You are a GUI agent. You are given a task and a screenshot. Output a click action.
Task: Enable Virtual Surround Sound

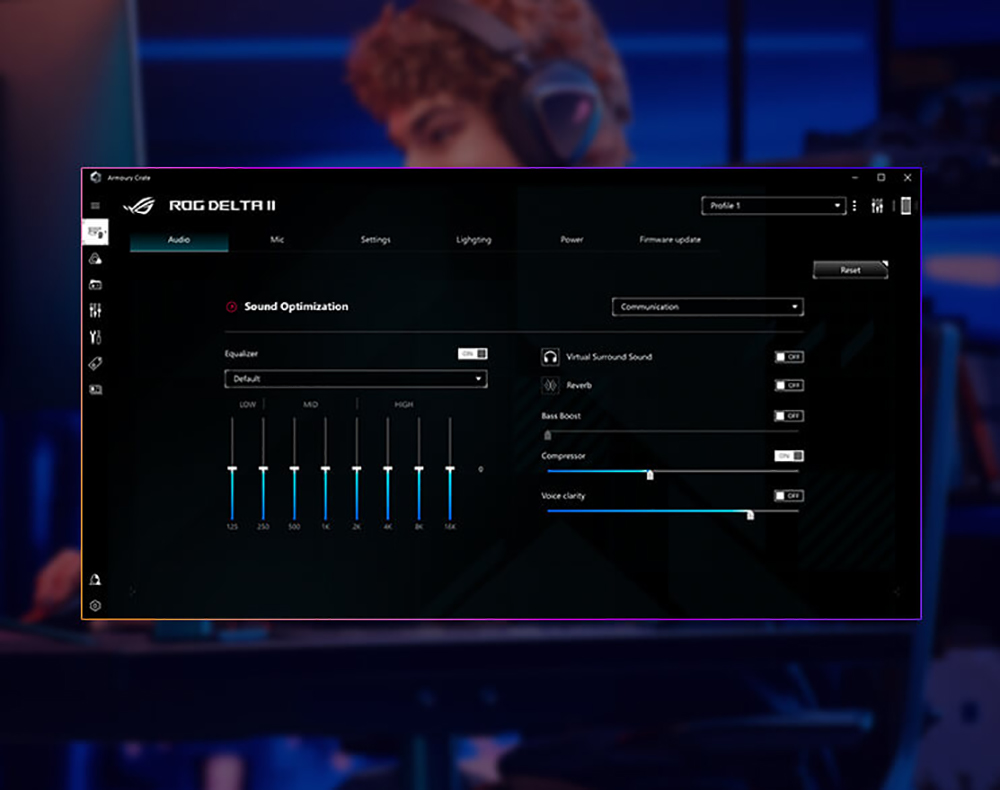(789, 356)
